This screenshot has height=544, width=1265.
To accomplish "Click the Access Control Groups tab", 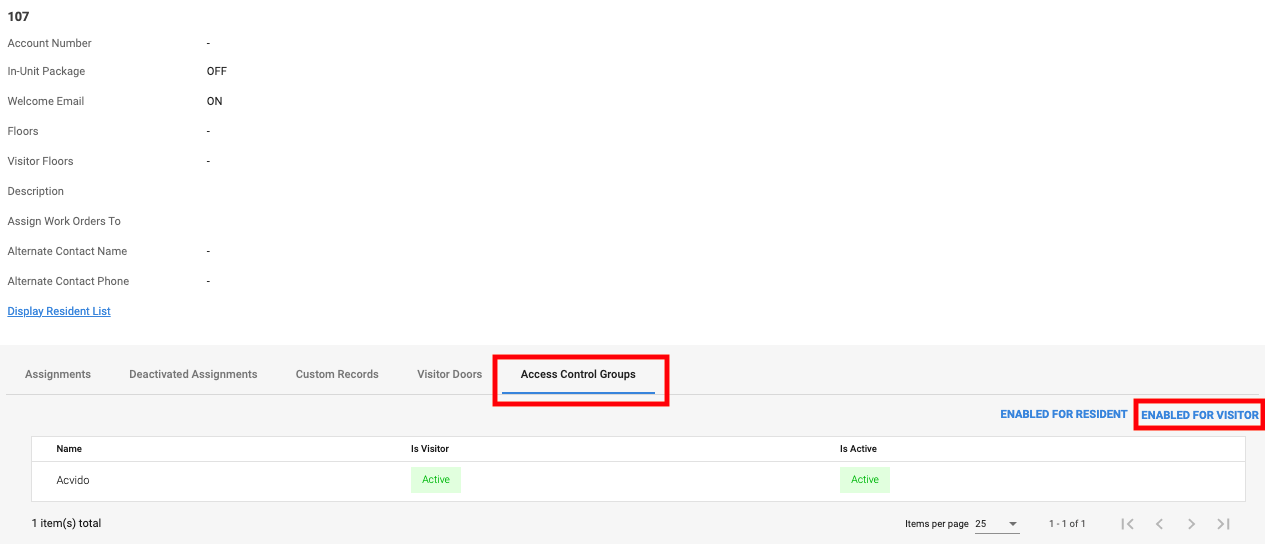I will tap(578, 374).
